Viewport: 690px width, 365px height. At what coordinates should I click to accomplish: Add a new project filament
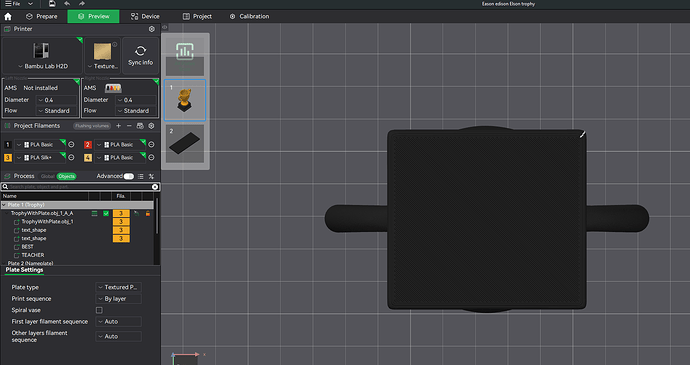point(118,126)
